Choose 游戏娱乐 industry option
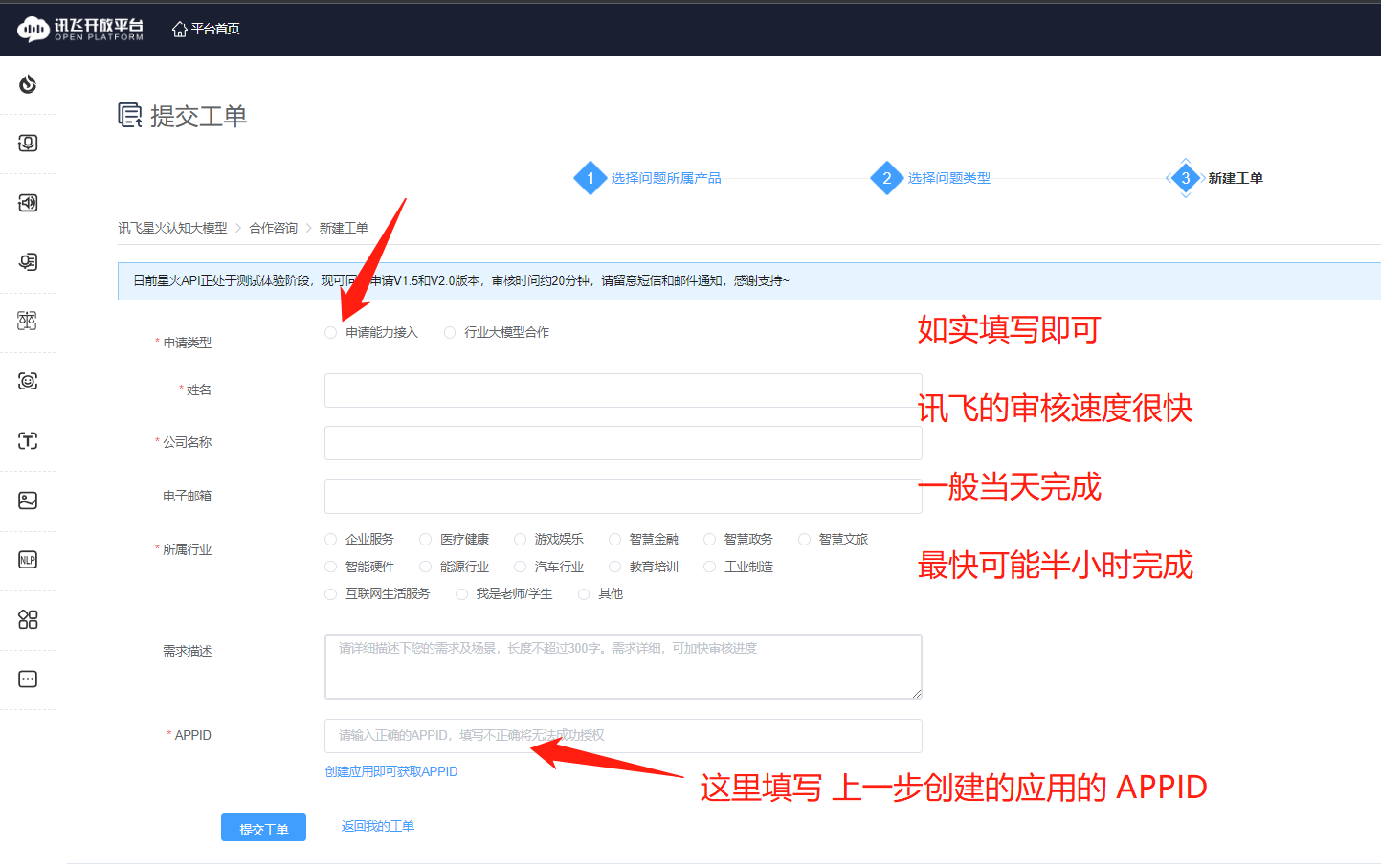The width and height of the screenshot is (1381, 868). [x=521, y=540]
